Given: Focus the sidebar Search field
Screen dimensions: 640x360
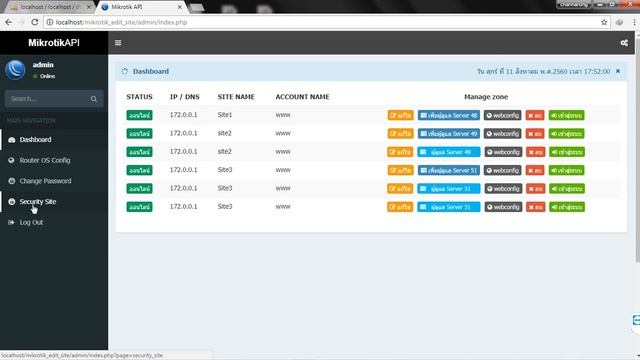Looking at the screenshot, I should (x=54, y=99).
